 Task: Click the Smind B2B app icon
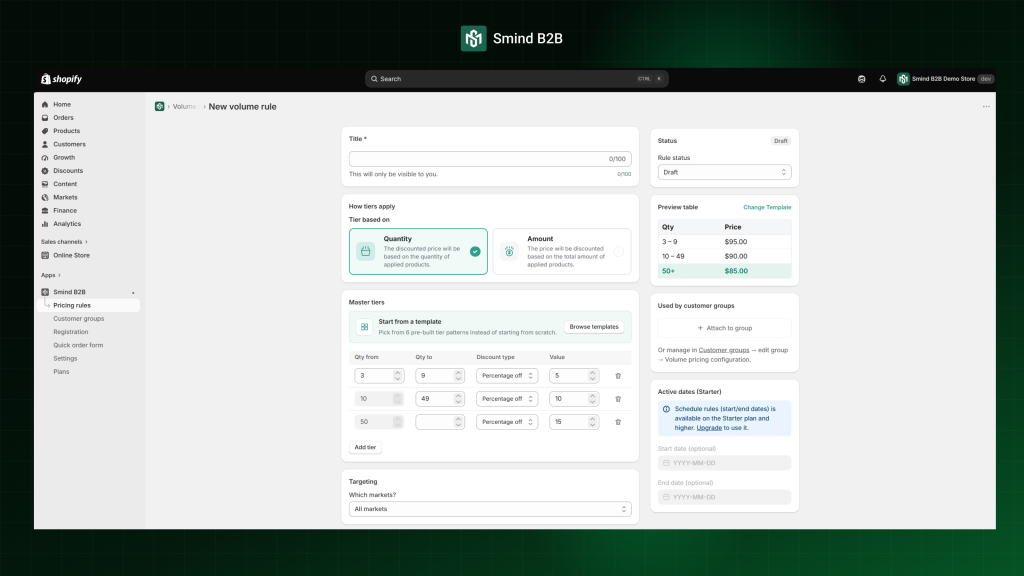[45, 292]
